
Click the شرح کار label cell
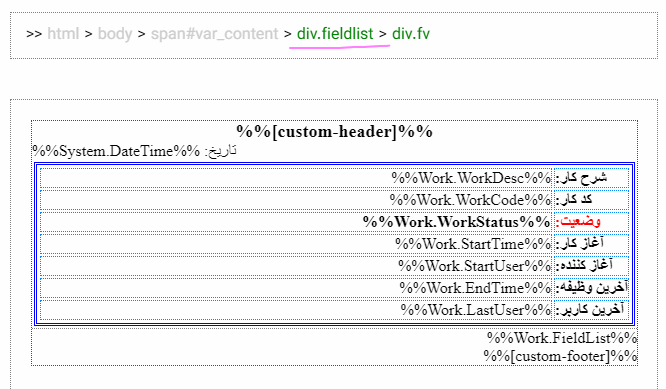(x=592, y=178)
